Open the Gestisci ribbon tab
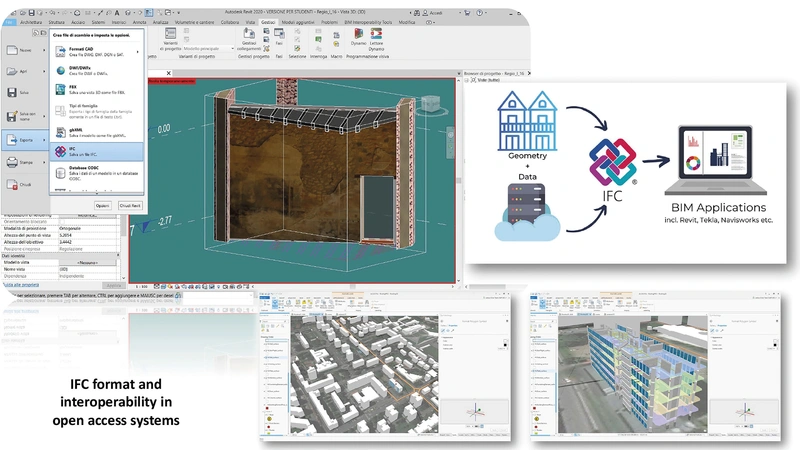The image size is (800, 450). tap(267, 21)
